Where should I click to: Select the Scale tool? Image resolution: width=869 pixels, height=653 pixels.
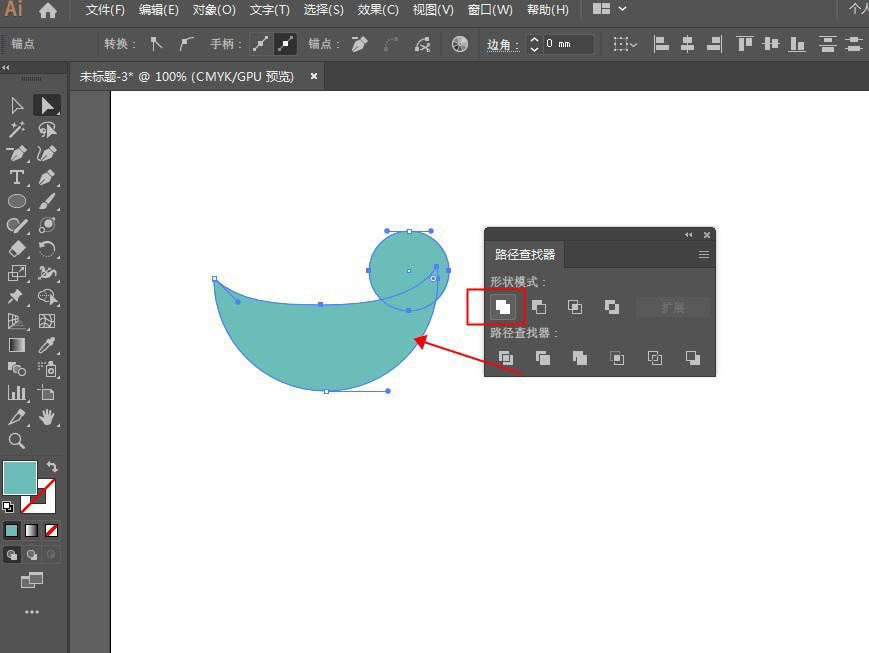(x=17, y=273)
